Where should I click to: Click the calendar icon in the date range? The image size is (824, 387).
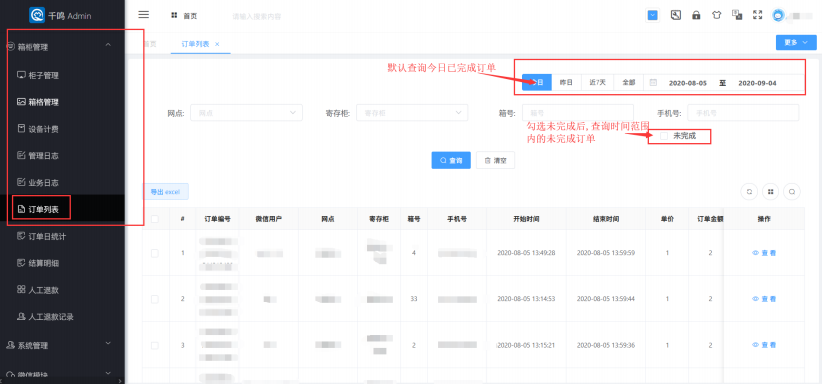(653, 83)
